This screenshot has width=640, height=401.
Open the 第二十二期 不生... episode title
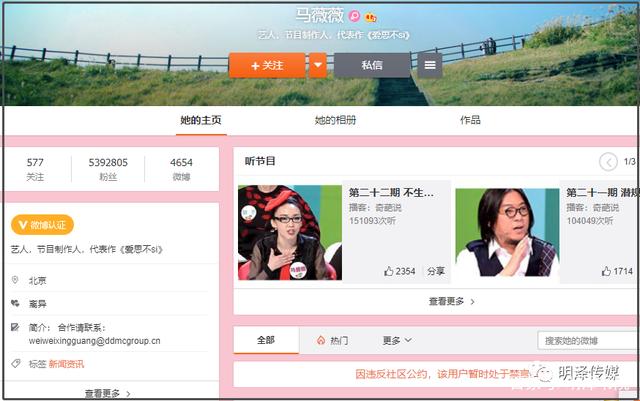click(391, 192)
